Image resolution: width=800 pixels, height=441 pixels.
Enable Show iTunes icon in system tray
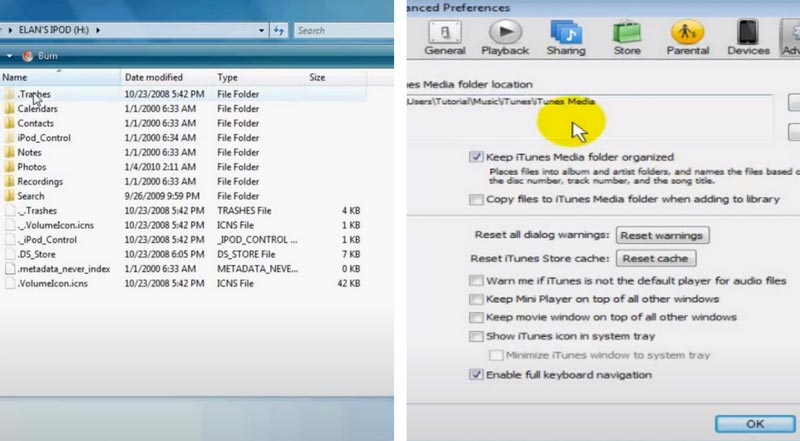click(x=476, y=336)
